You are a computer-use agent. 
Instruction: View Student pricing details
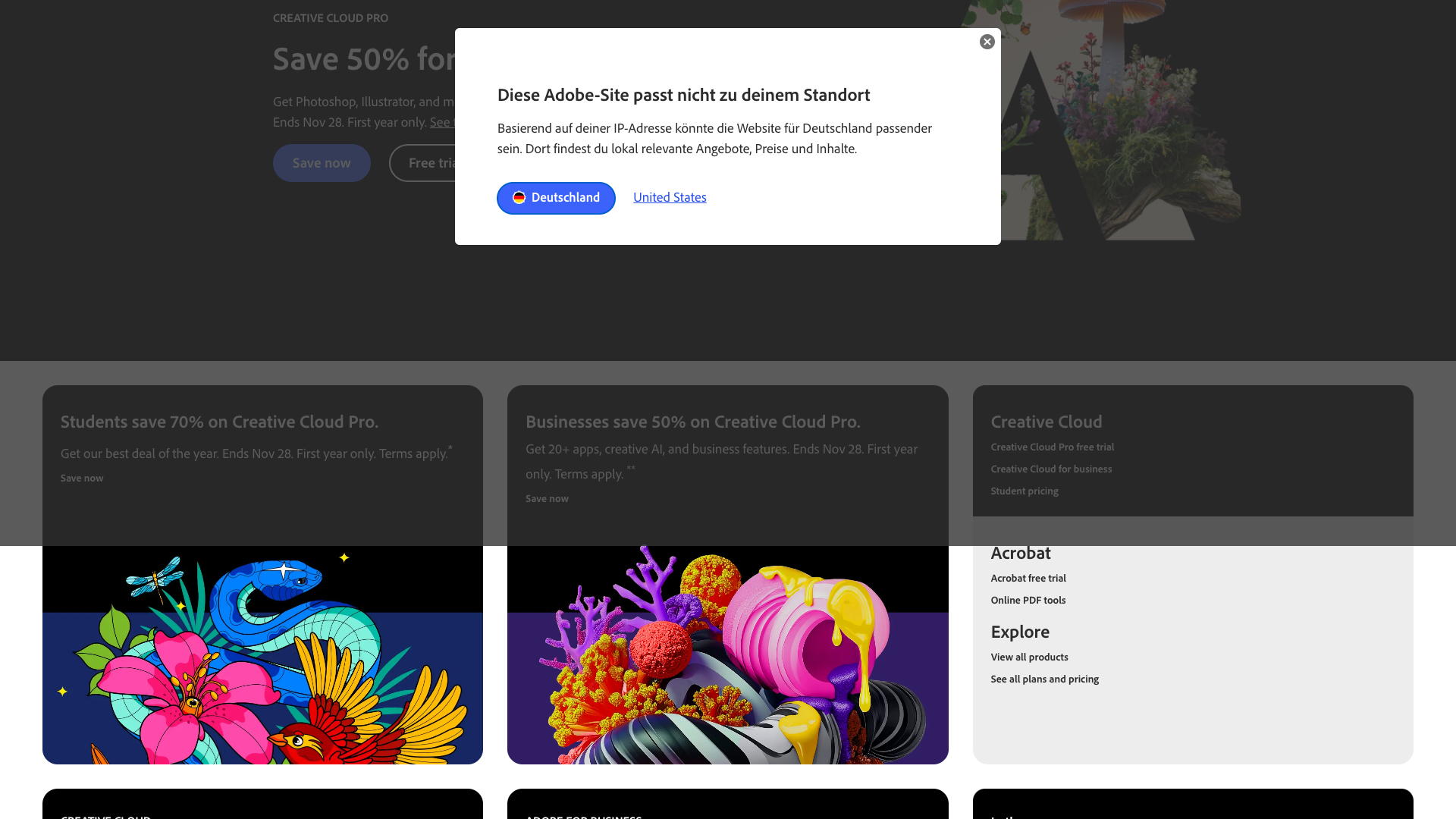coord(1025,491)
